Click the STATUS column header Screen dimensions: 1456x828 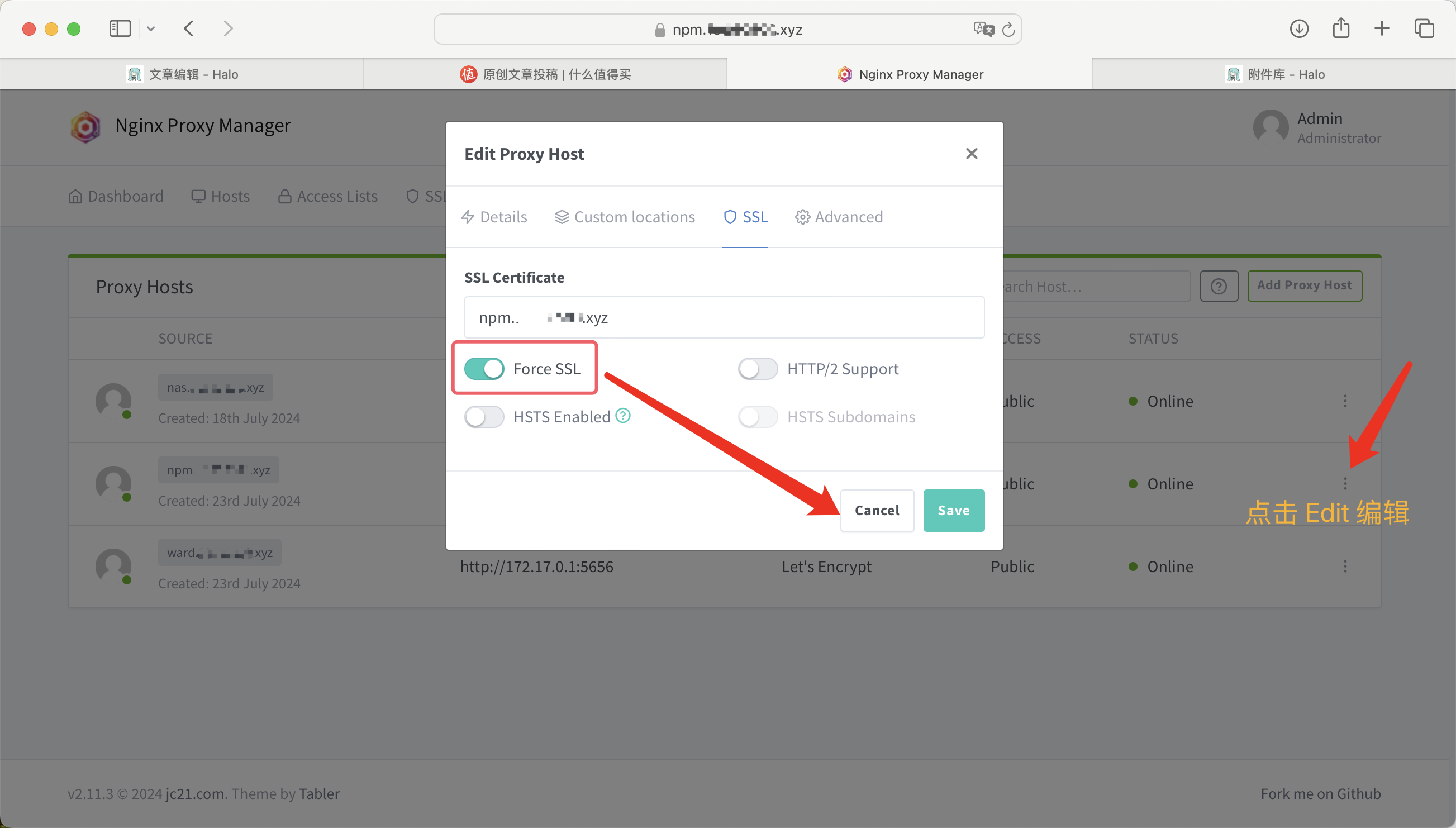pyautogui.click(x=1153, y=339)
